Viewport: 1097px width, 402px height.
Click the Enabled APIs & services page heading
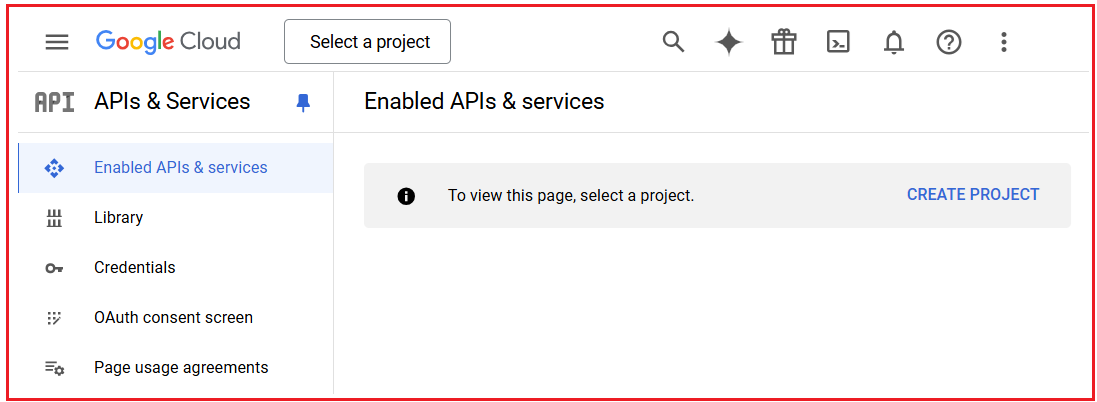[x=484, y=101]
